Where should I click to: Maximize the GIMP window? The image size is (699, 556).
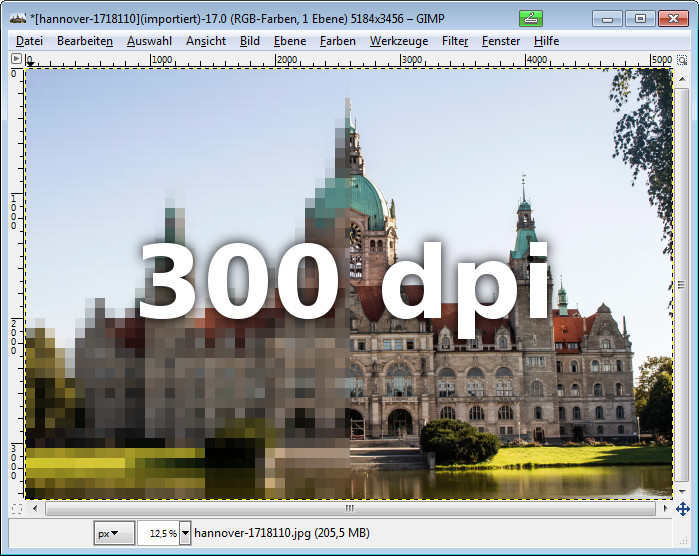(641, 18)
